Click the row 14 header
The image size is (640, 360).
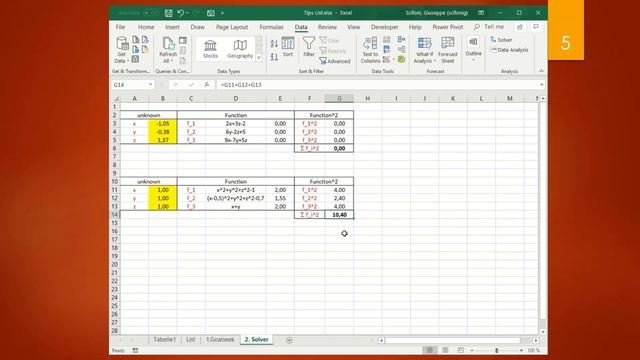click(115, 215)
